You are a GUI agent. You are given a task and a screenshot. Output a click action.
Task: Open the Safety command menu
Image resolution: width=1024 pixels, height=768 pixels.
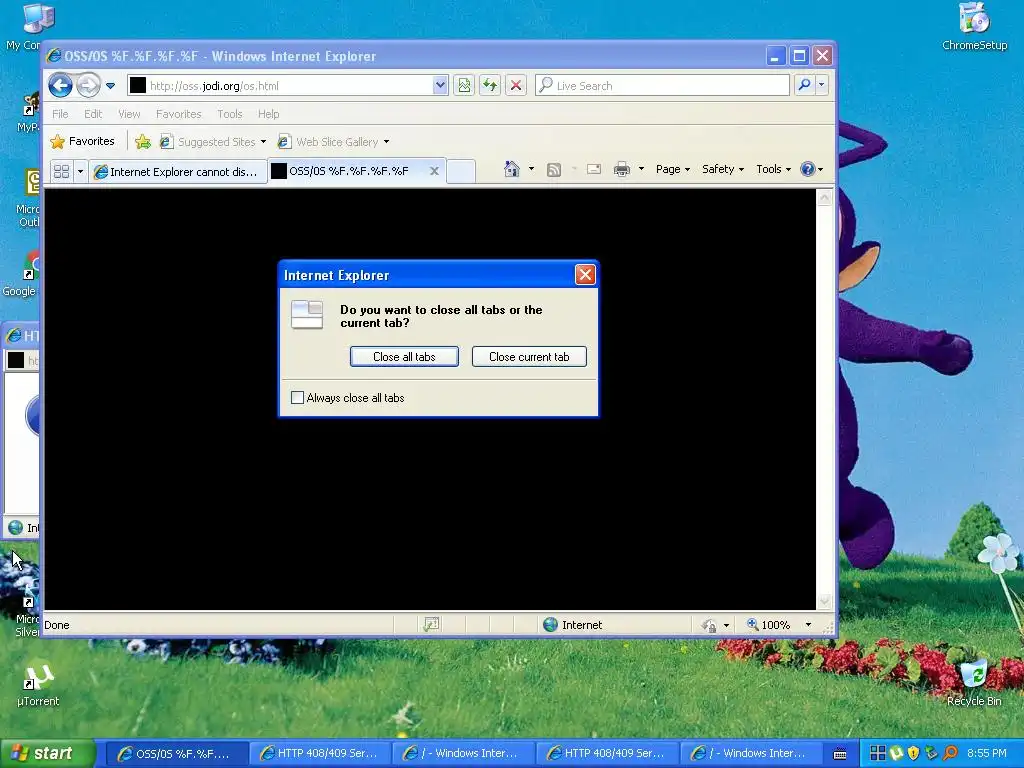[x=723, y=169]
